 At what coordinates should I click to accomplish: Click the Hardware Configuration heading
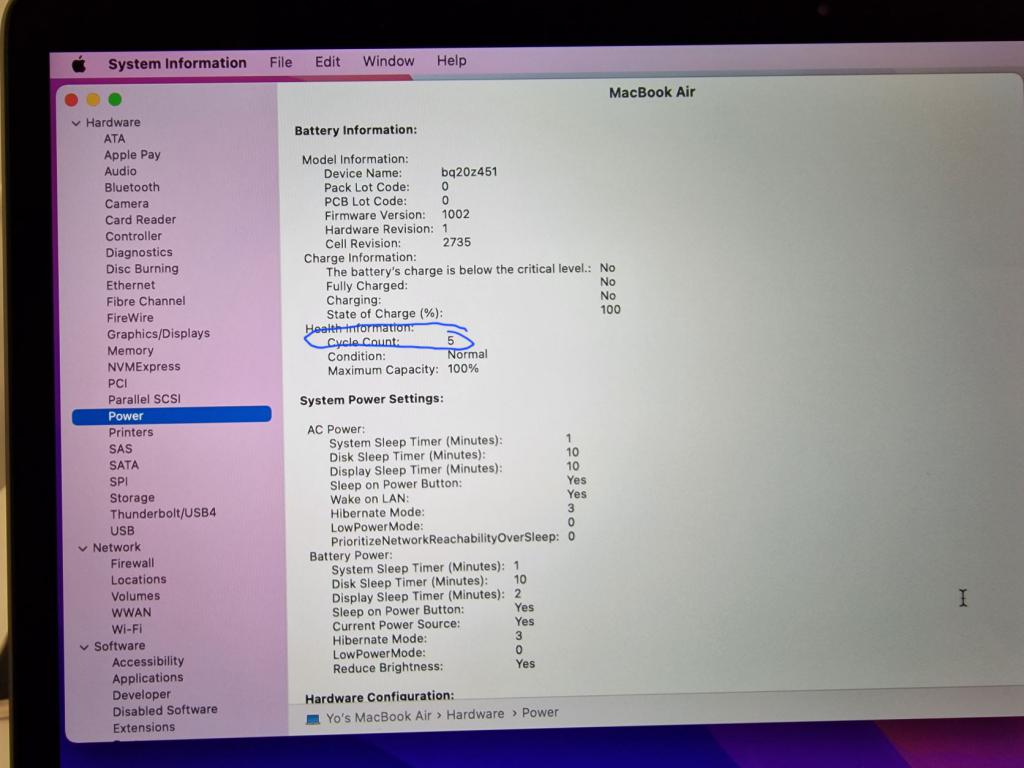tap(379, 697)
